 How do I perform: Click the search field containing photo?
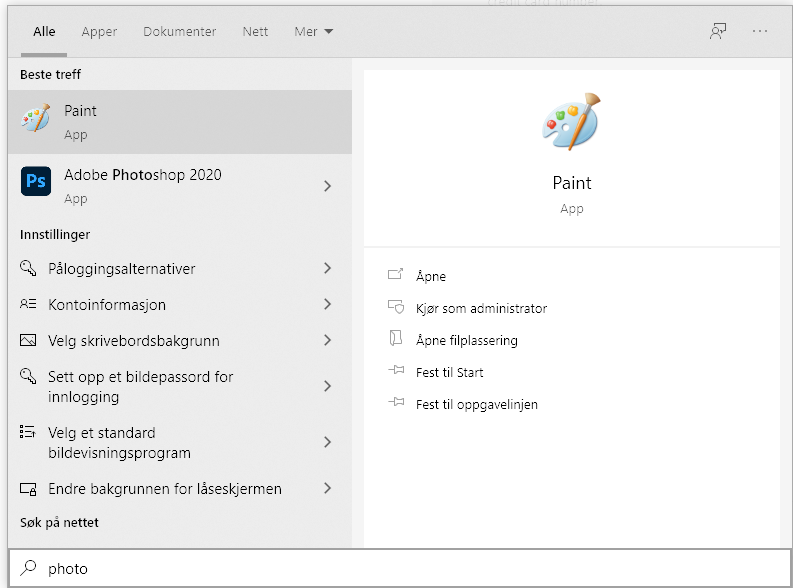coord(400,568)
